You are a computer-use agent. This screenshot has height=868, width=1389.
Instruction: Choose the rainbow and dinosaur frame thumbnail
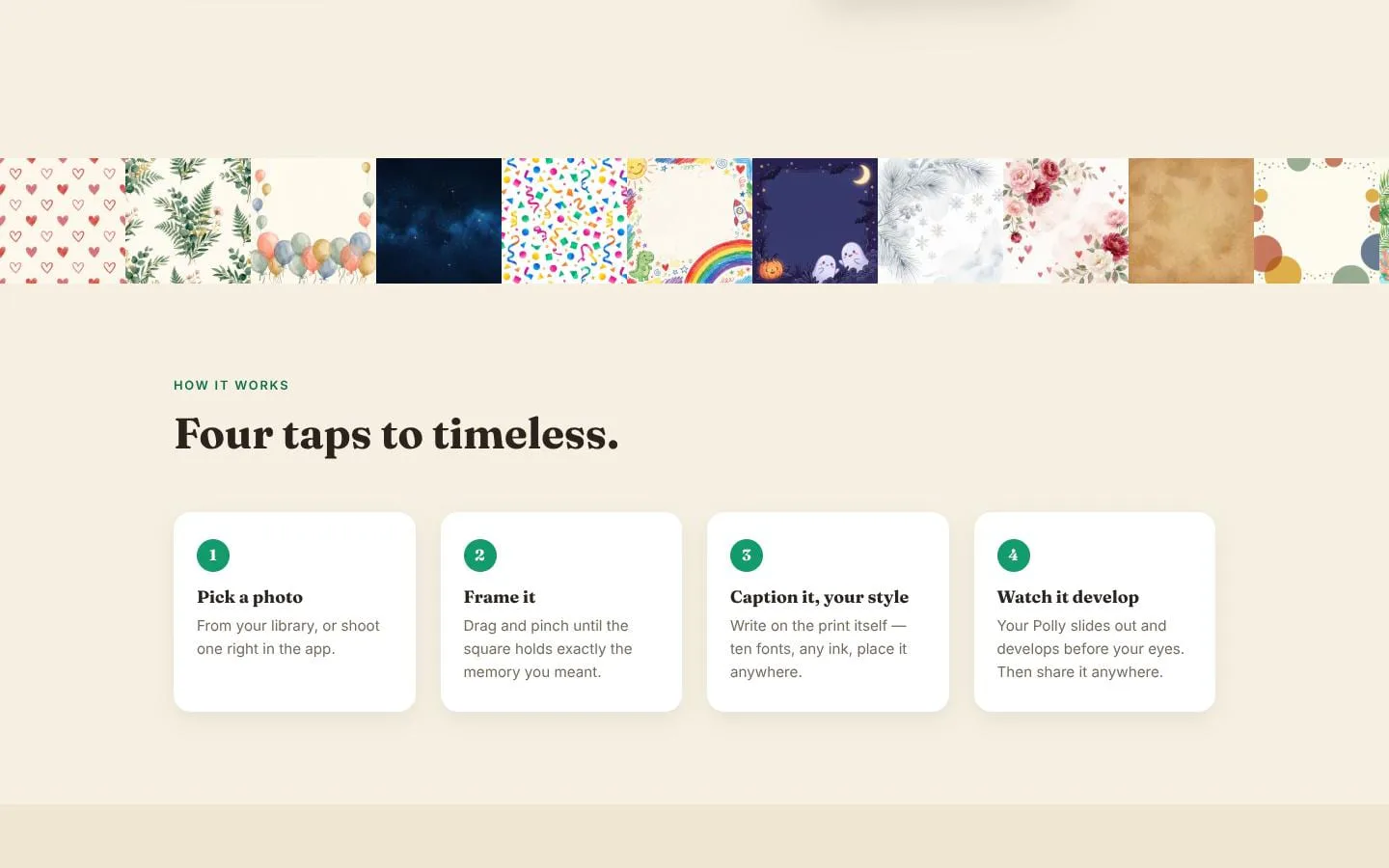[690, 221]
